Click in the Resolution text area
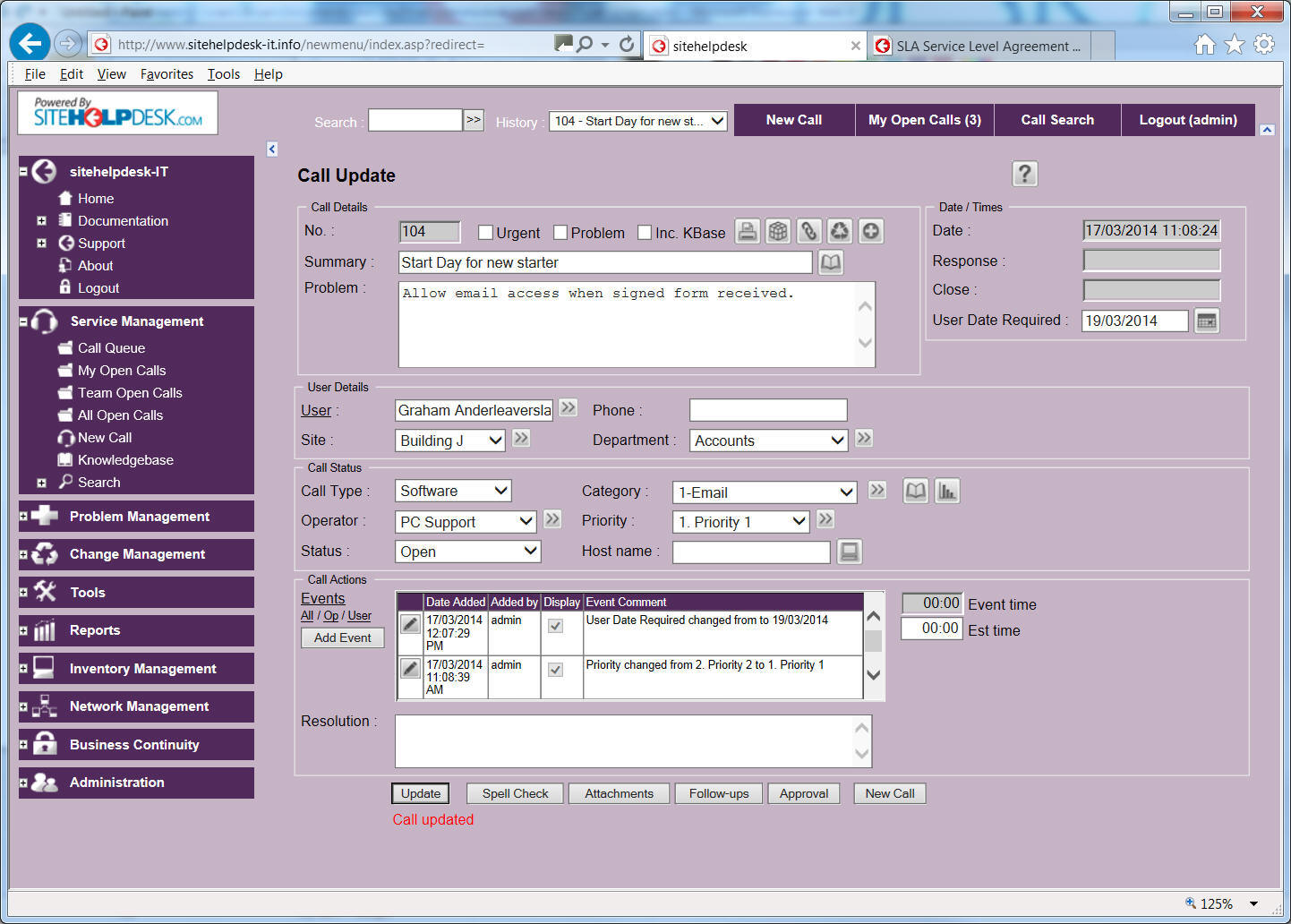1291x924 pixels. click(634, 741)
